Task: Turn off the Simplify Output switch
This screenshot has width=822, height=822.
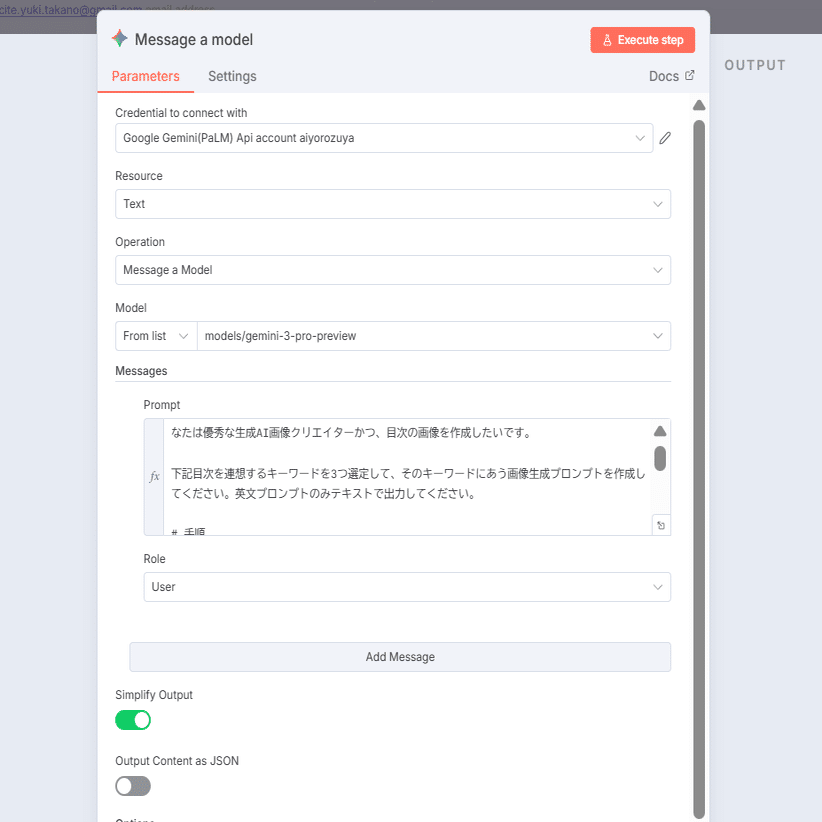Action: pyautogui.click(x=133, y=720)
